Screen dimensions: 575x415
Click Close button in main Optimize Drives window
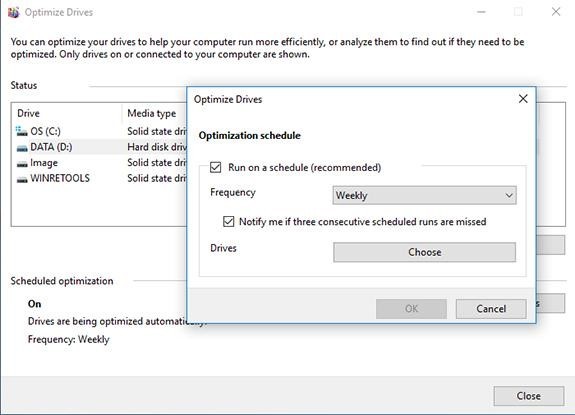[x=528, y=396]
